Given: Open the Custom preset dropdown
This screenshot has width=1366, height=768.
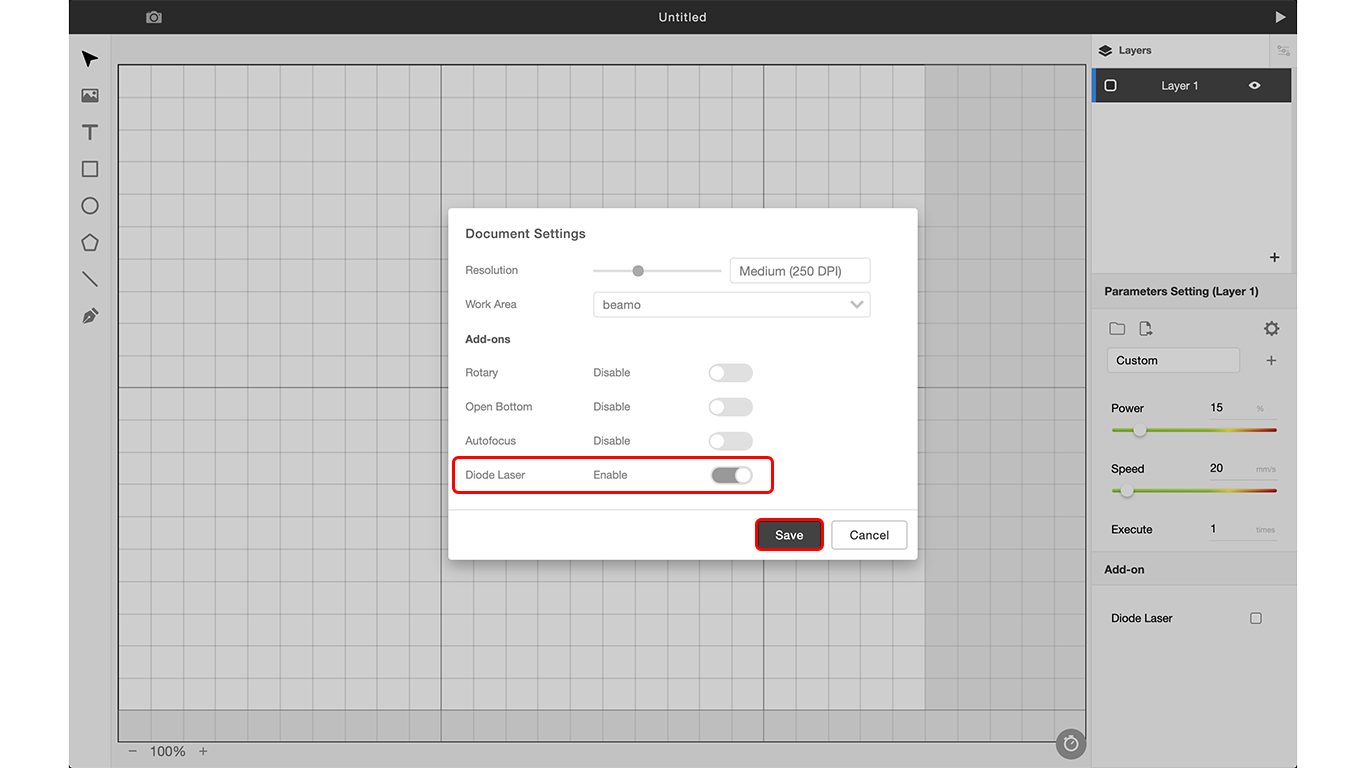Looking at the screenshot, I should 1172,360.
